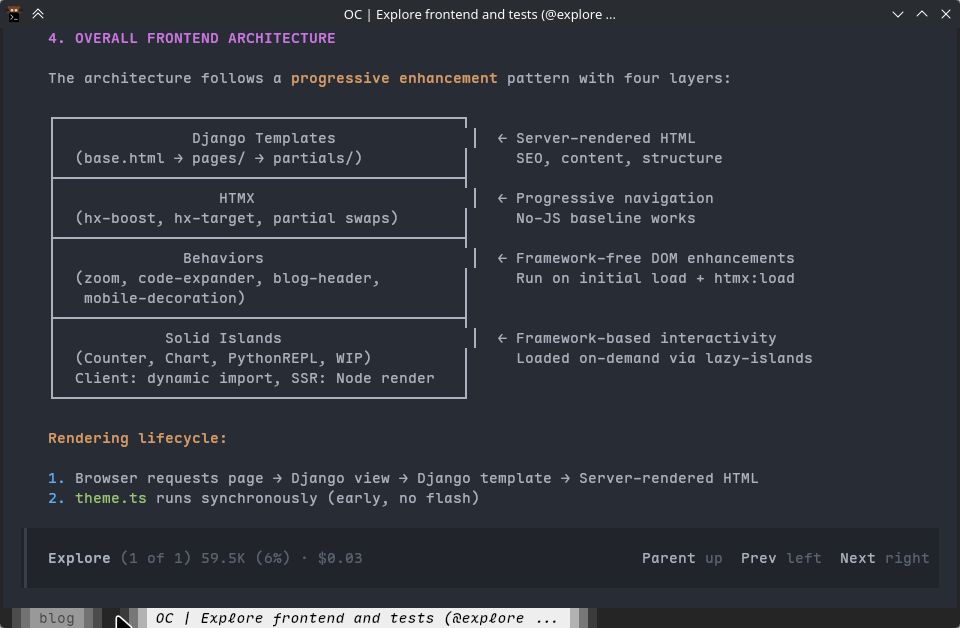
Task: Click the 'Rendering lifecycle:' heading
Action: (138, 438)
